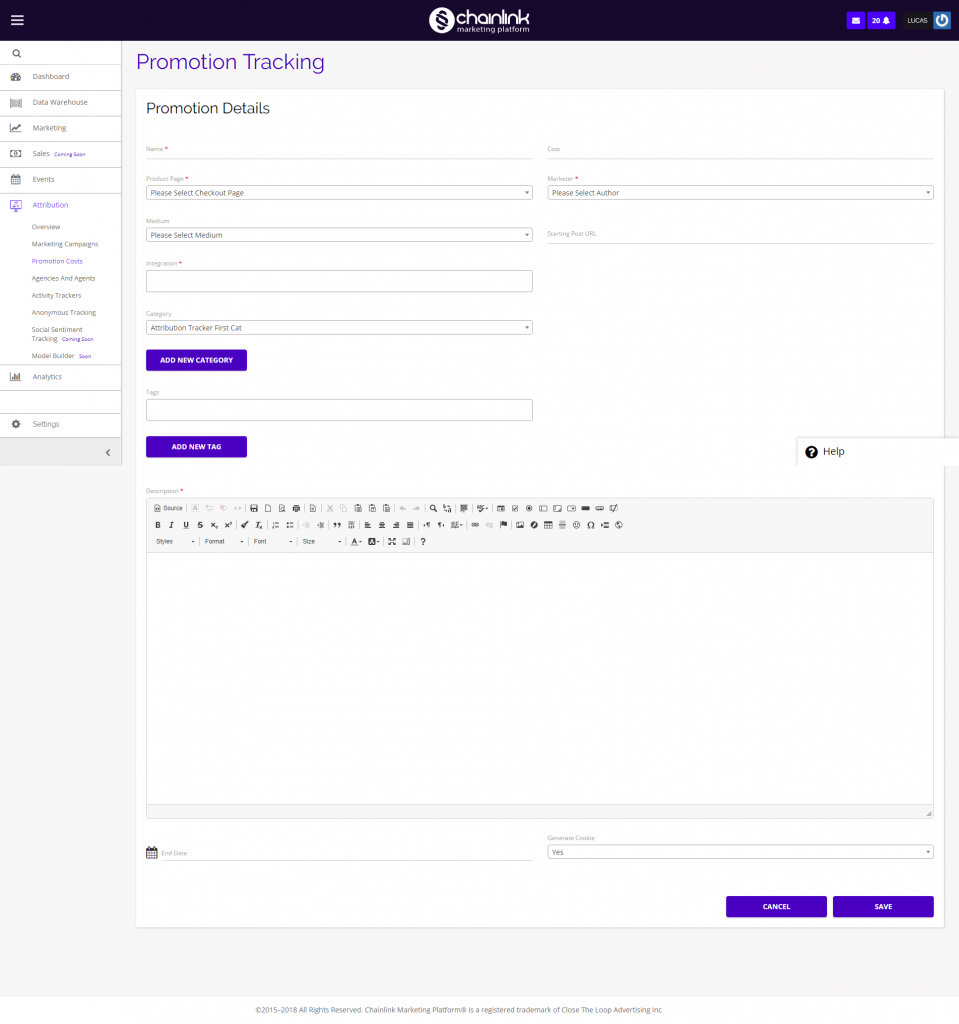Maximize the description editor
The image size is (959, 1024).
[x=392, y=541]
